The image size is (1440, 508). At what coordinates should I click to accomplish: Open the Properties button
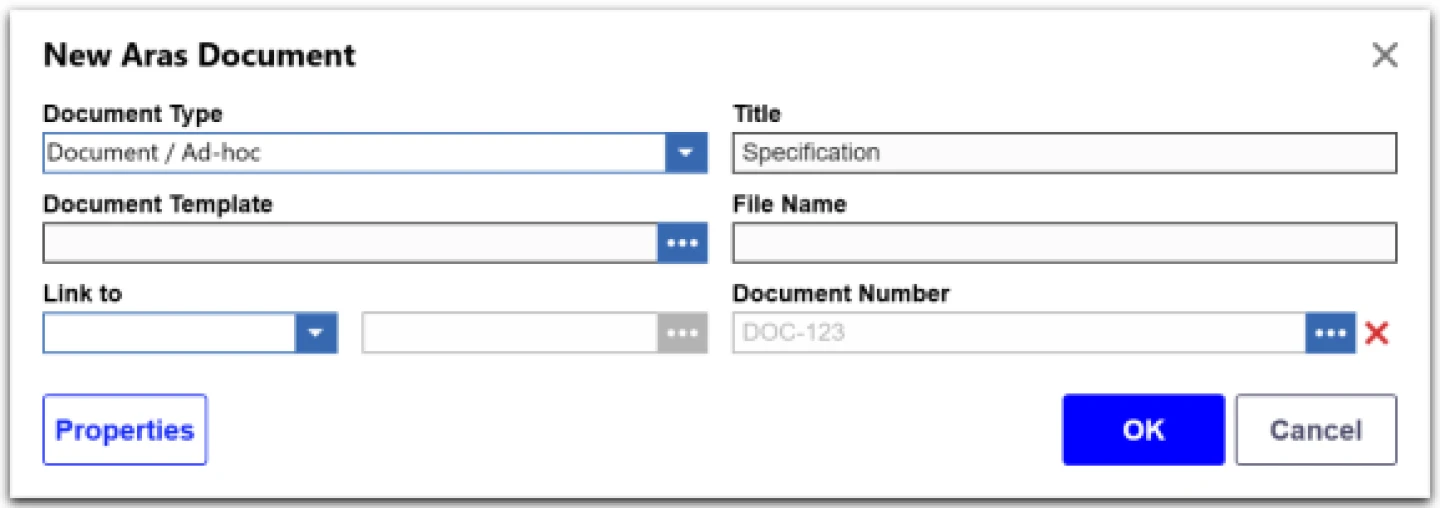tap(125, 430)
